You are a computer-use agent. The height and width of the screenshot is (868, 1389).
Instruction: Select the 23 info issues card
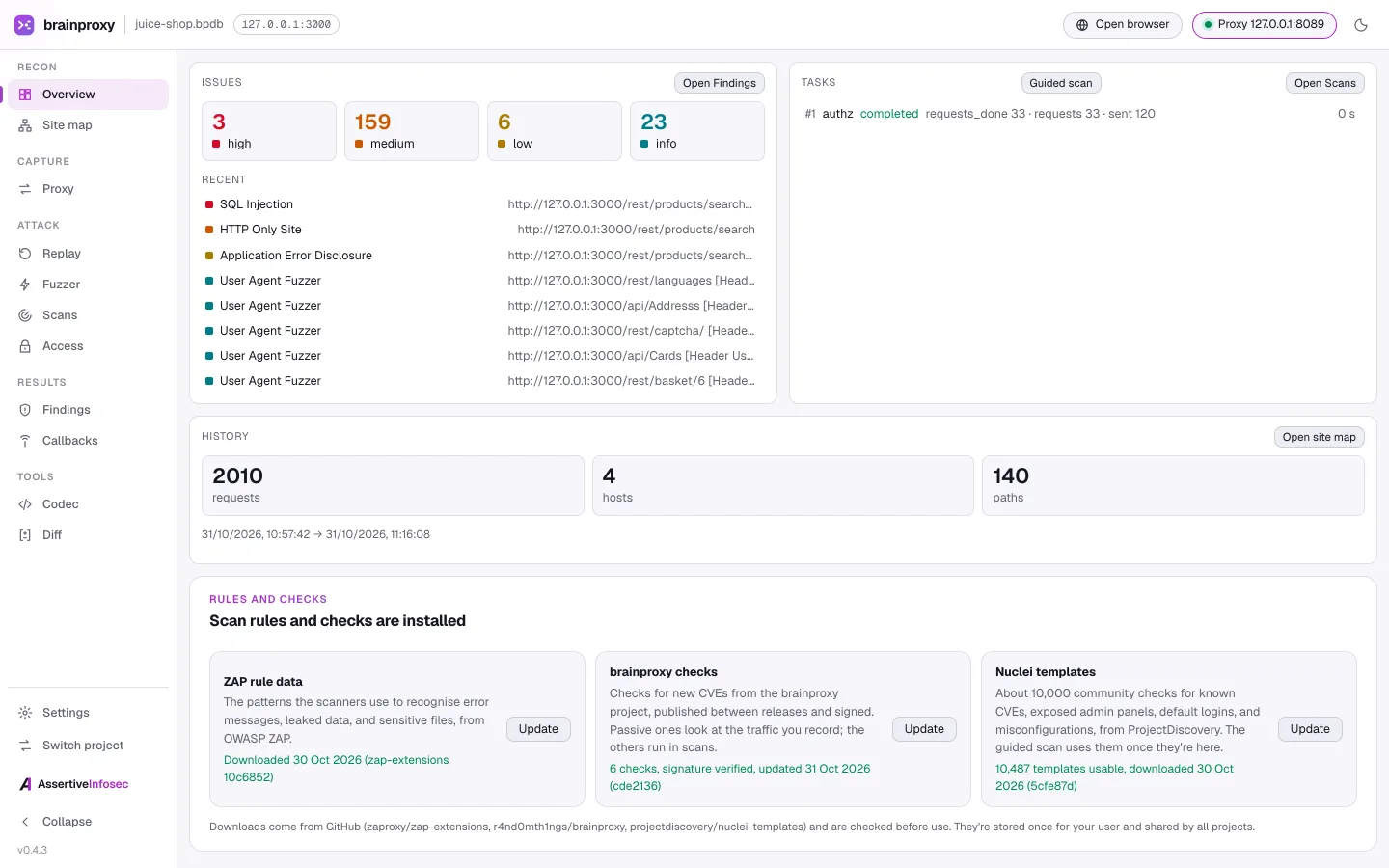coord(697,131)
